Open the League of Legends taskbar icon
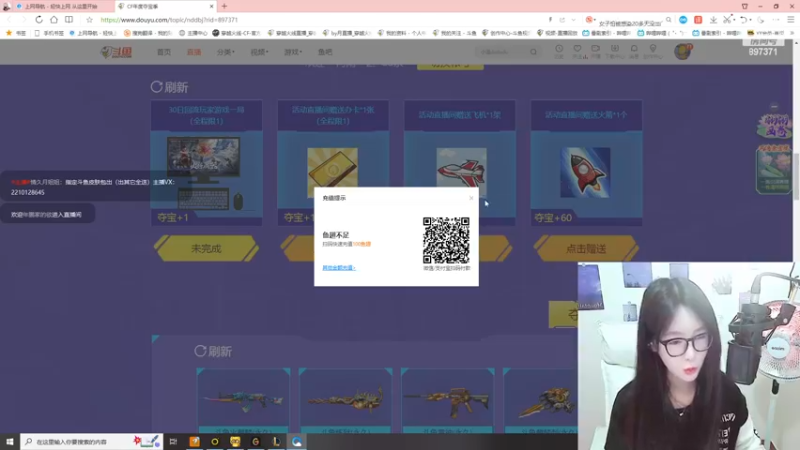 276,441
